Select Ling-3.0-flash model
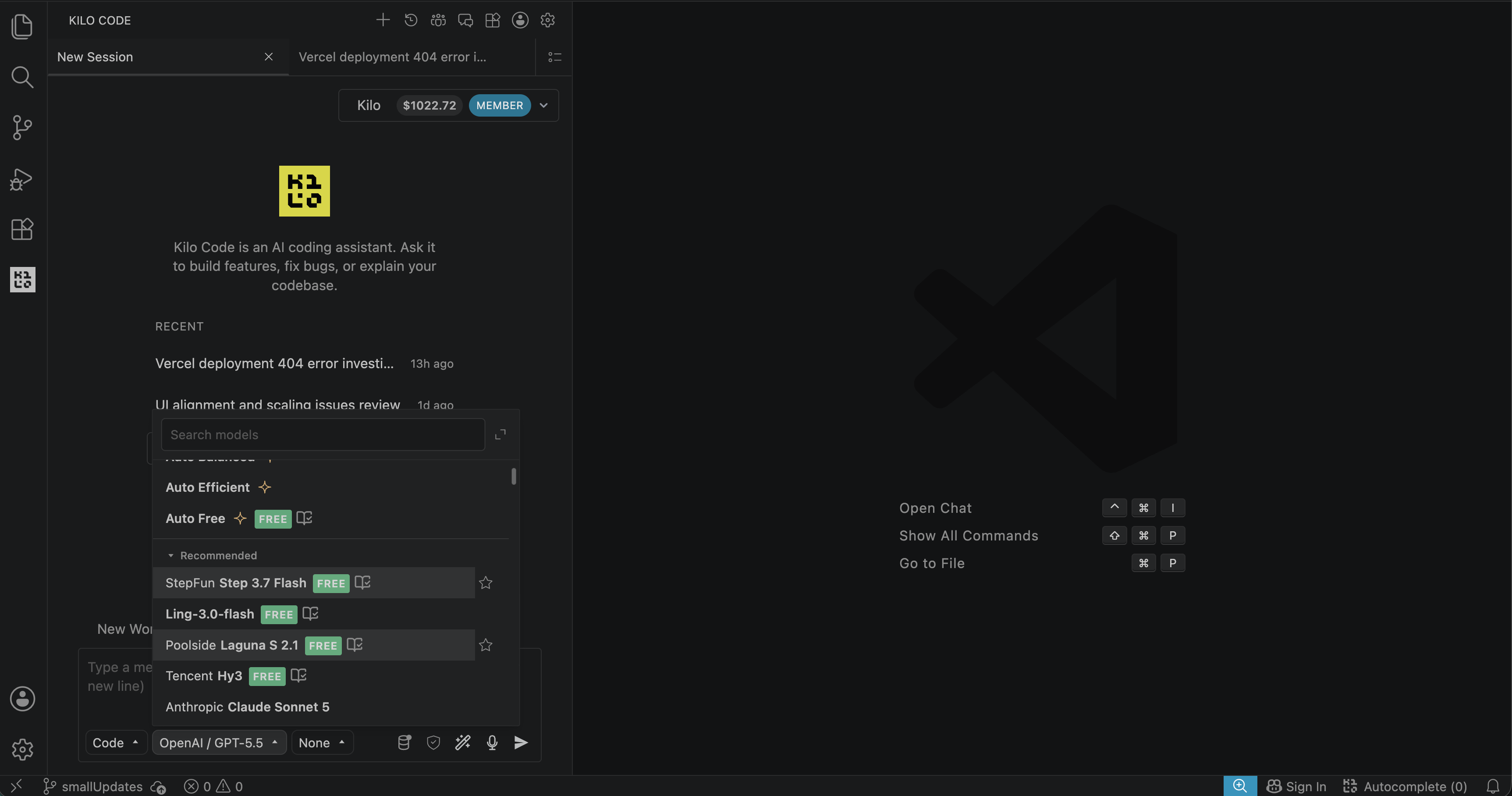The image size is (1512, 796). 314,614
